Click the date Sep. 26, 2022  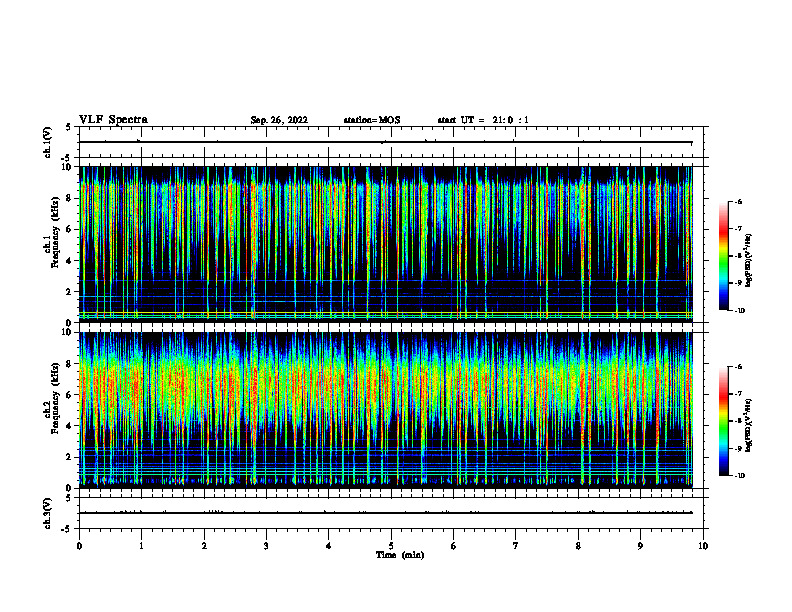click(279, 120)
